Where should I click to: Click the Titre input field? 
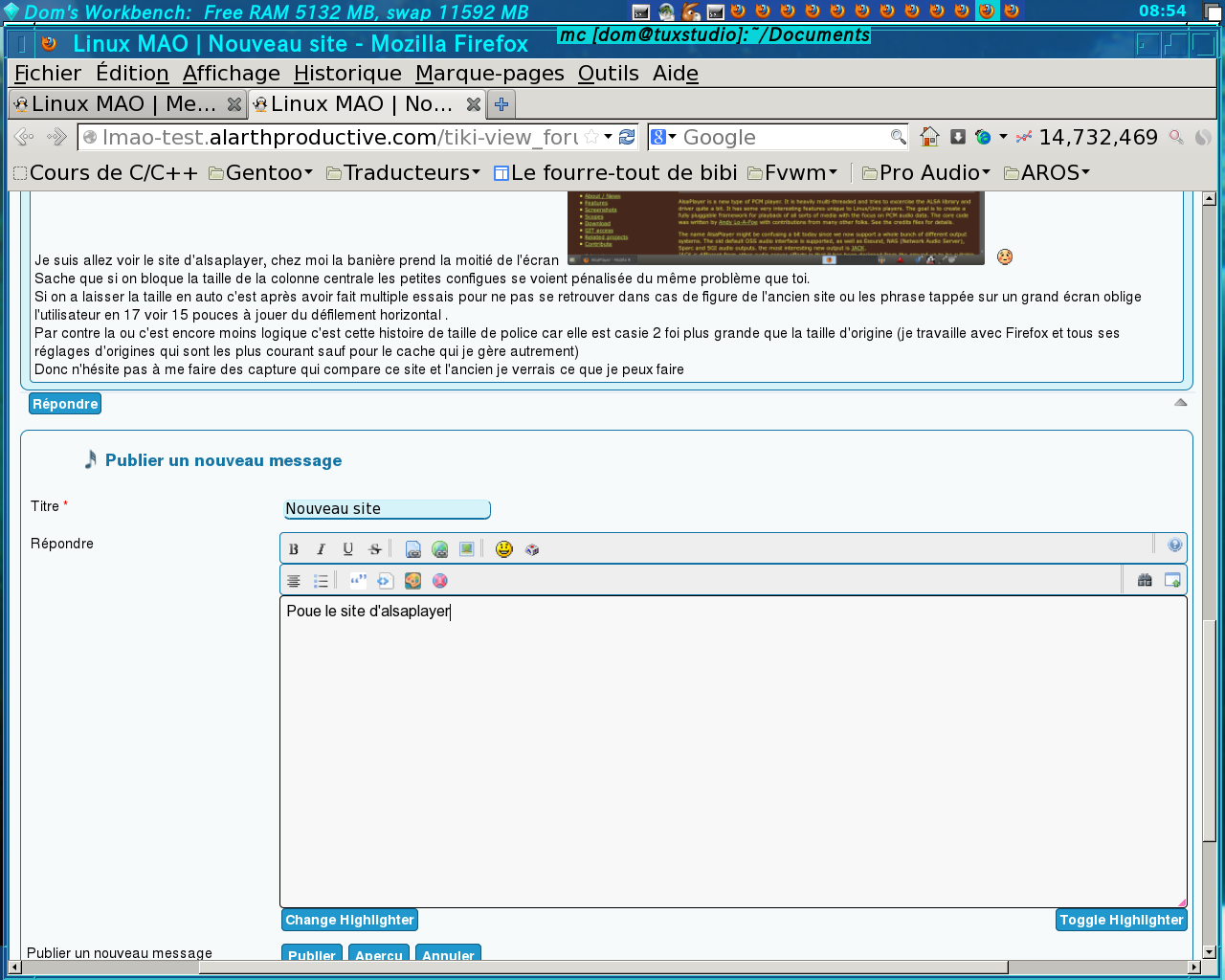coord(387,509)
